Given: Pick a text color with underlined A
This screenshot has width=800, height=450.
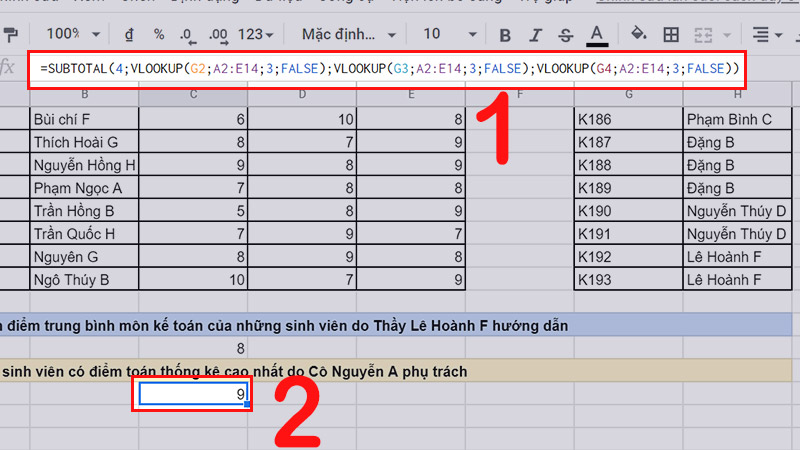Looking at the screenshot, I should pyautogui.click(x=597, y=34).
